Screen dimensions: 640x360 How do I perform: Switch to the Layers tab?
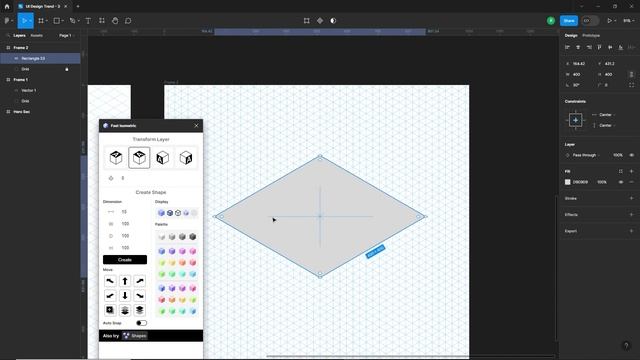click(19, 36)
